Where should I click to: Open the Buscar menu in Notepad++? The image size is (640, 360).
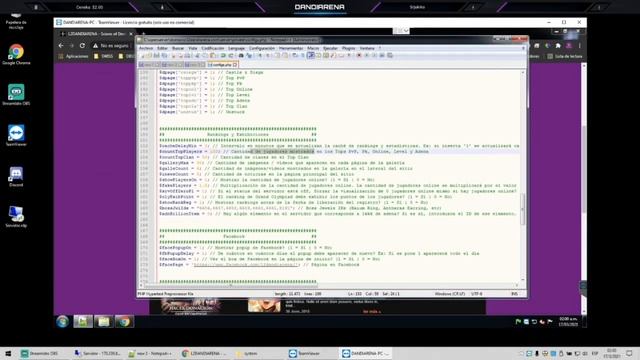pyautogui.click(x=178, y=48)
